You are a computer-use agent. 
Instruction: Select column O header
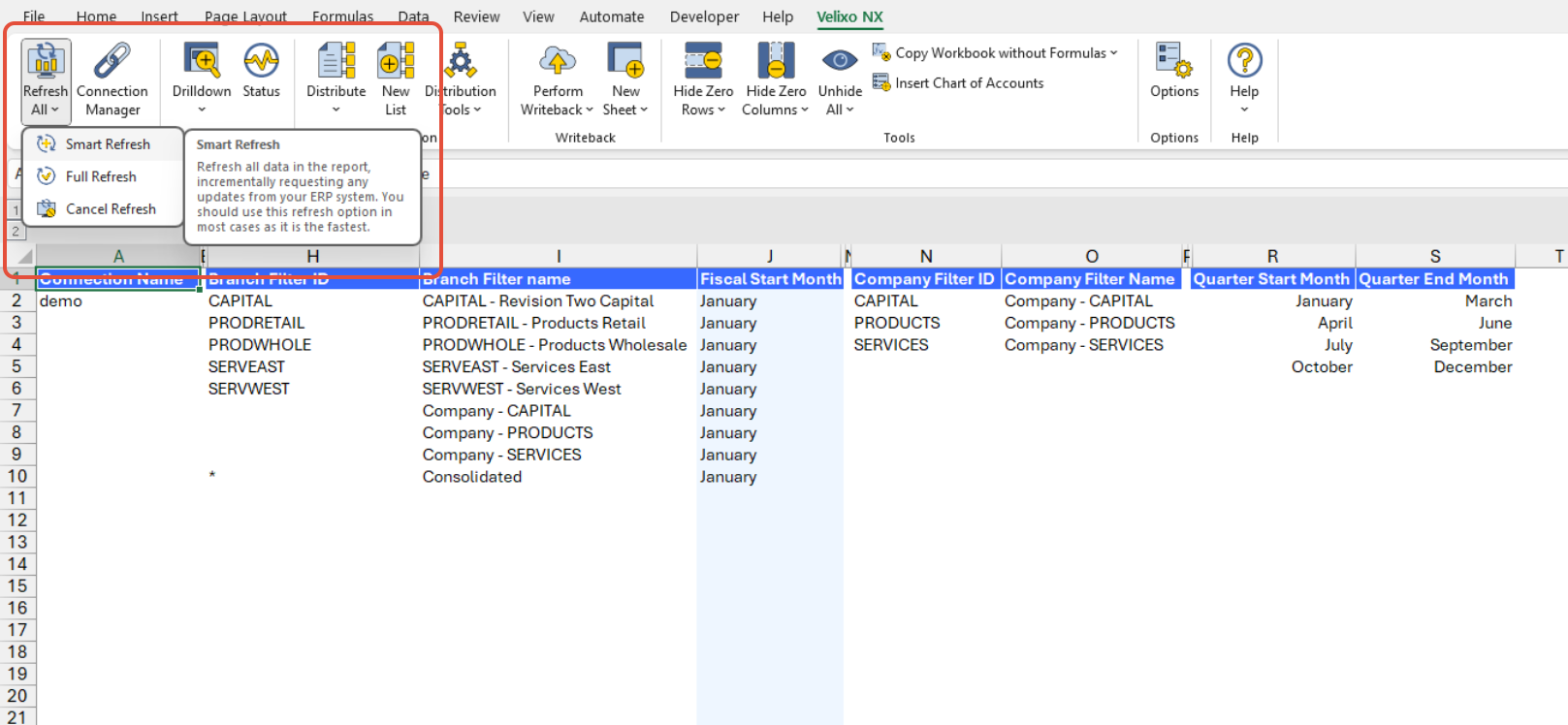pos(1092,256)
